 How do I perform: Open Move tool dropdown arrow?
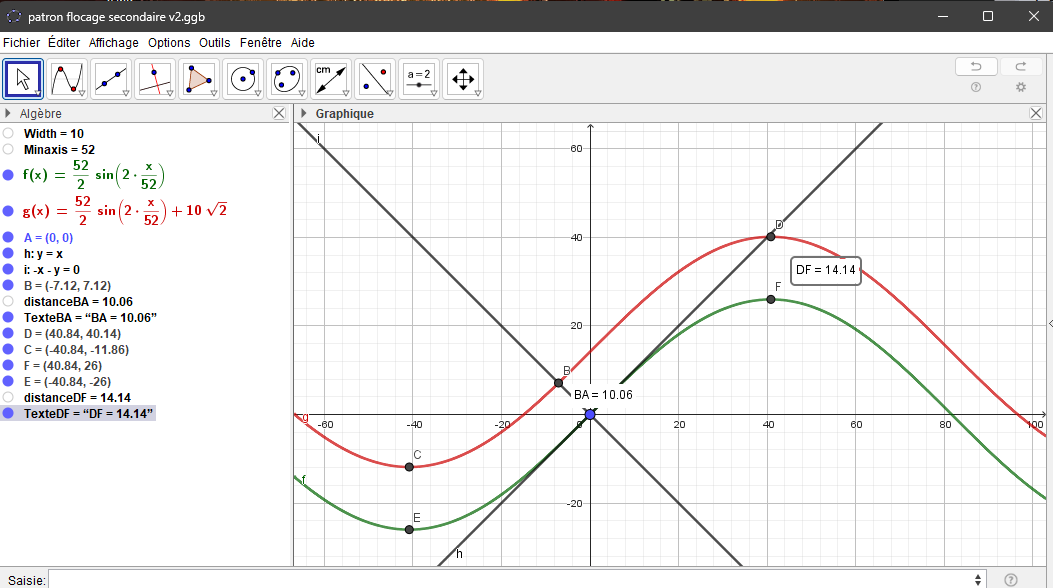coord(38,94)
